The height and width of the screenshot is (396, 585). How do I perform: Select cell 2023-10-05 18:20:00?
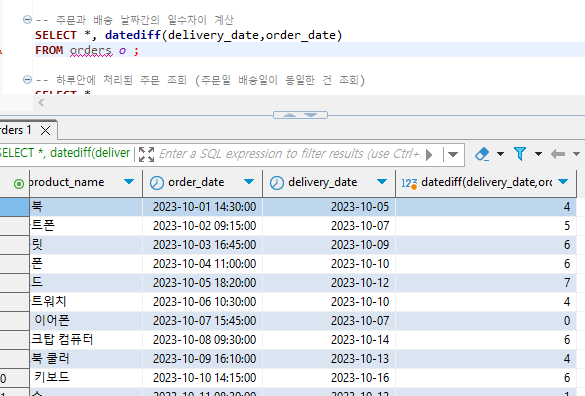click(x=203, y=283)
